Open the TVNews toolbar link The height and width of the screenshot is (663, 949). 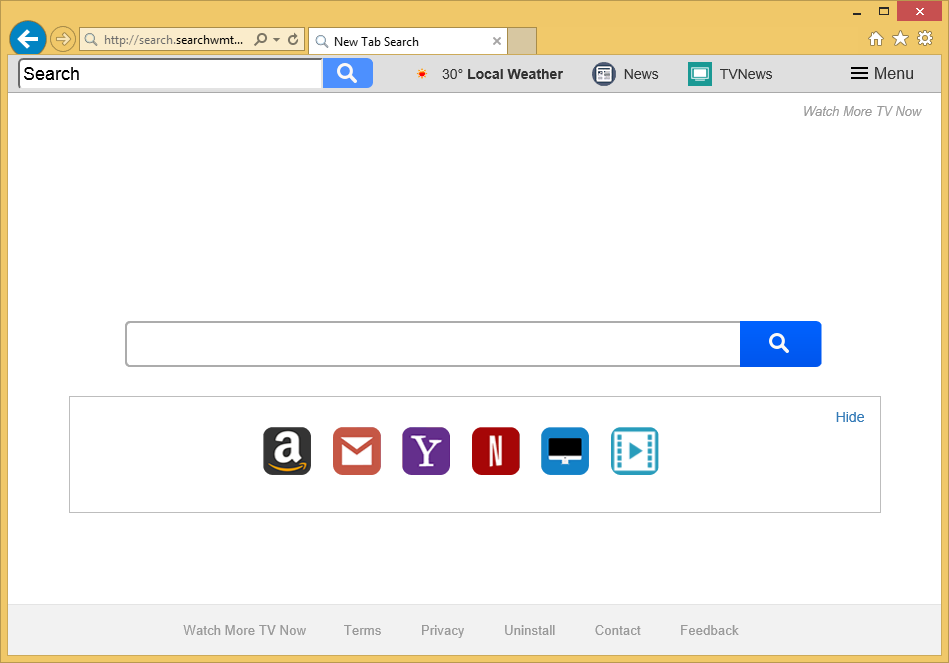tap(746, 74)
